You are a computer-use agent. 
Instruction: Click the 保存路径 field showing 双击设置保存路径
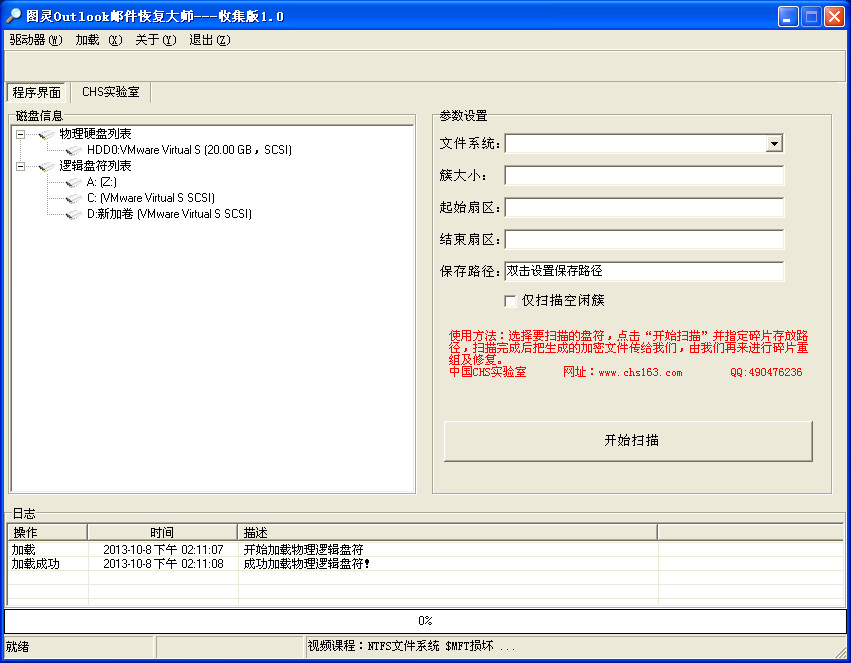644,271
